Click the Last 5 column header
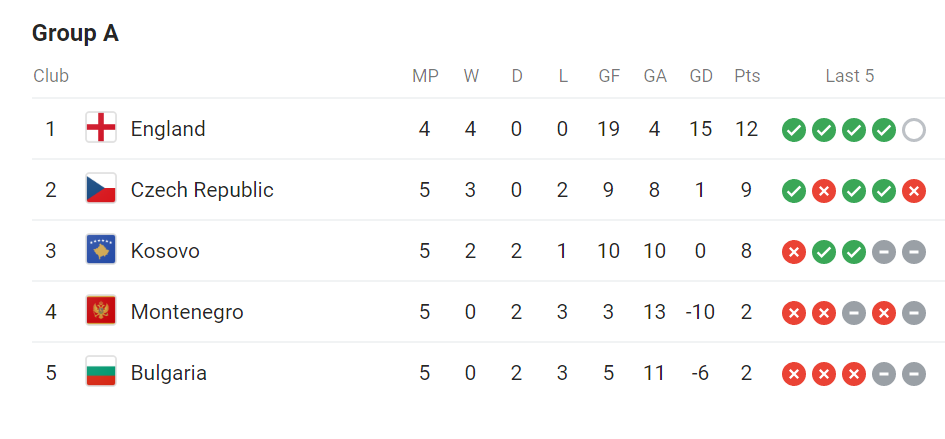 850,76
